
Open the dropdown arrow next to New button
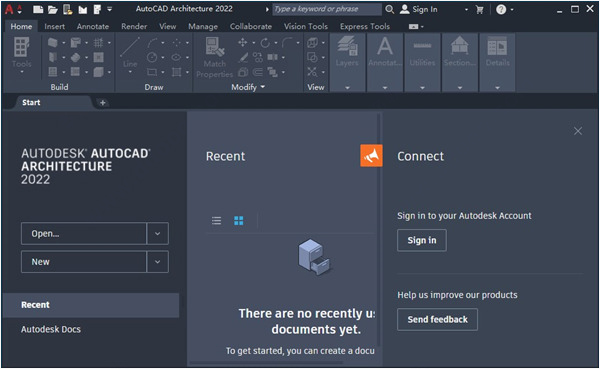click(x=157, y=262)
